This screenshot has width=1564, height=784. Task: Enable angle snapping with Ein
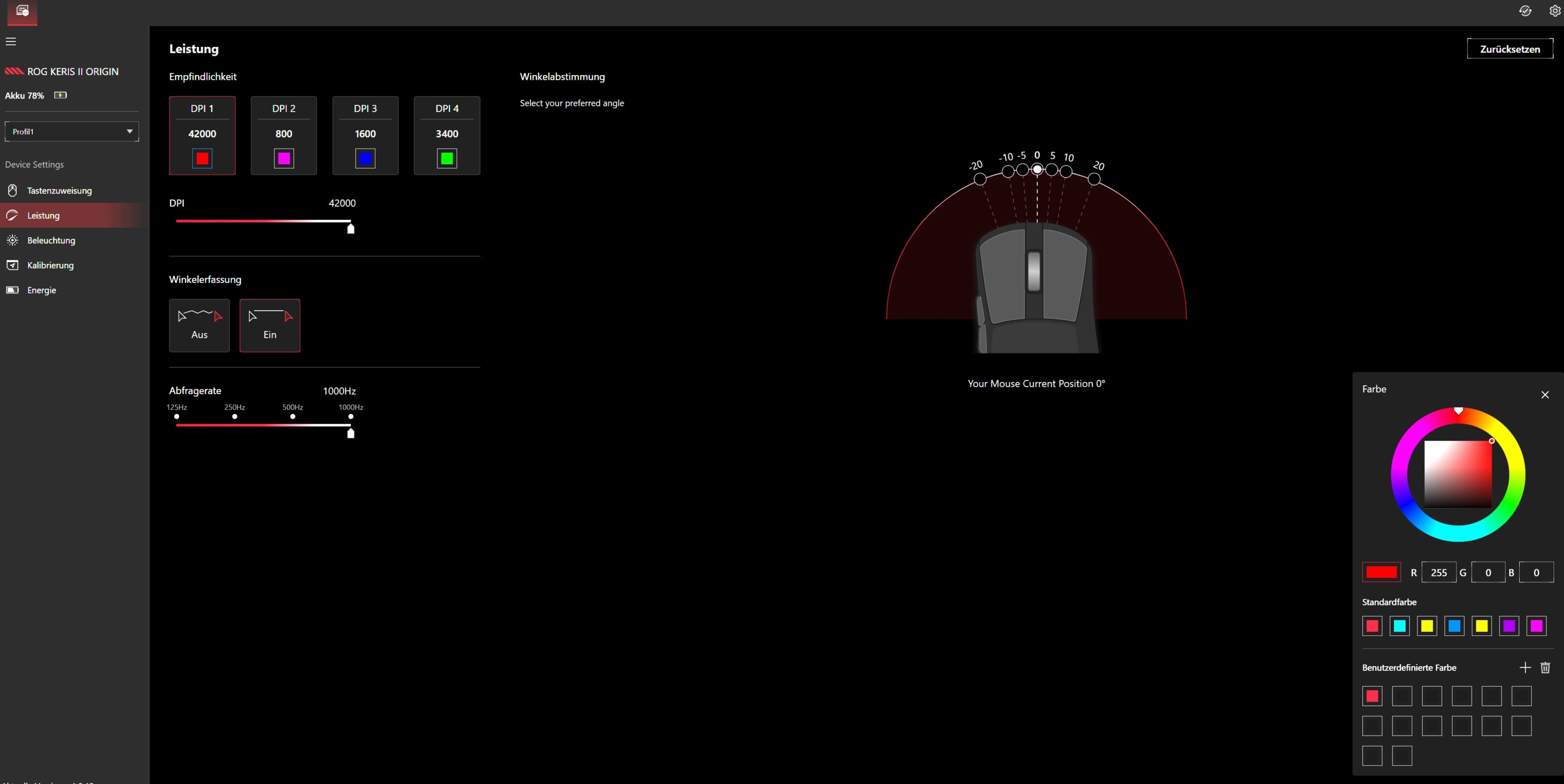(x=270, y=325)
